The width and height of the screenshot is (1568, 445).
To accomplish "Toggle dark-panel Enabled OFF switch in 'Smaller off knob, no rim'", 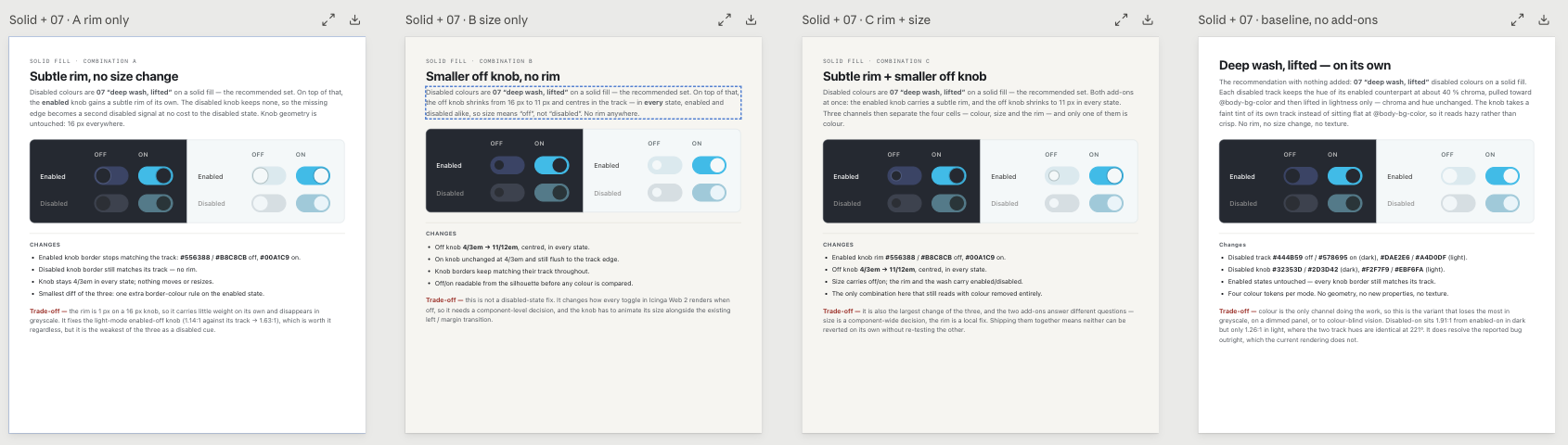I will [508, 165].
